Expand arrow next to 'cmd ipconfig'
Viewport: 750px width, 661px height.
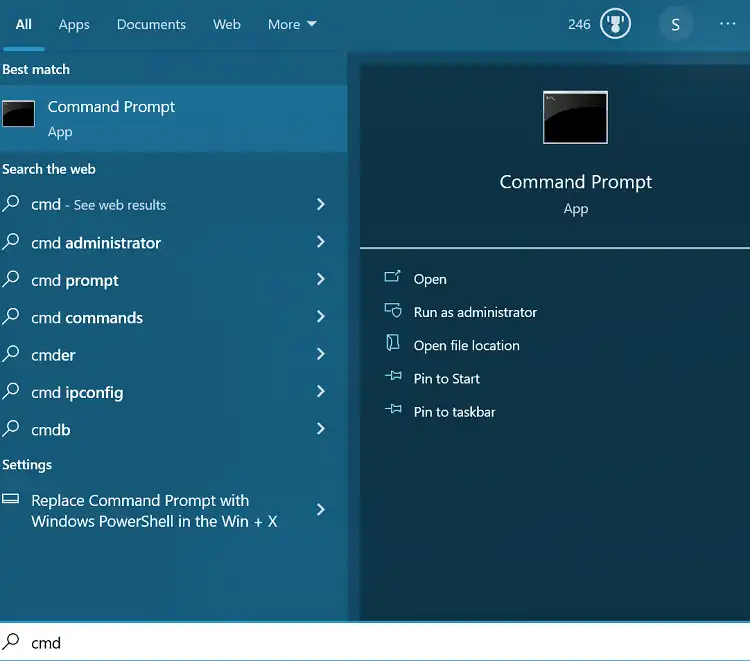(321, 391)
